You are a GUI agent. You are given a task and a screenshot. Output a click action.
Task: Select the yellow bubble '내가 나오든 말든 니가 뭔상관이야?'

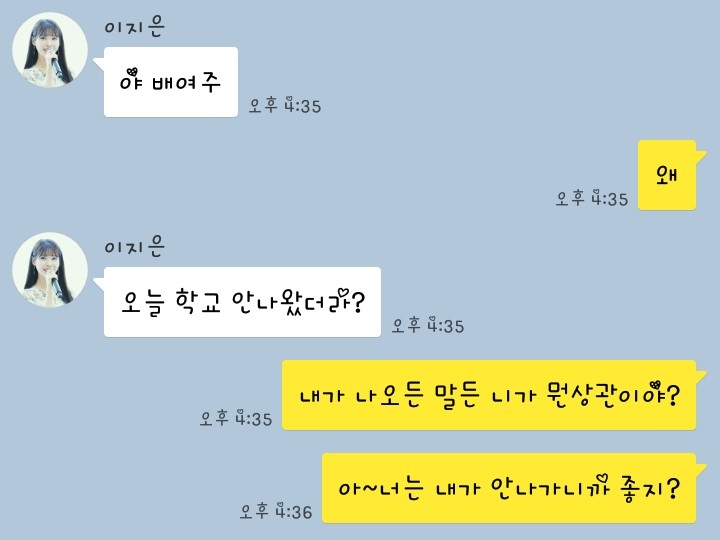489,395
